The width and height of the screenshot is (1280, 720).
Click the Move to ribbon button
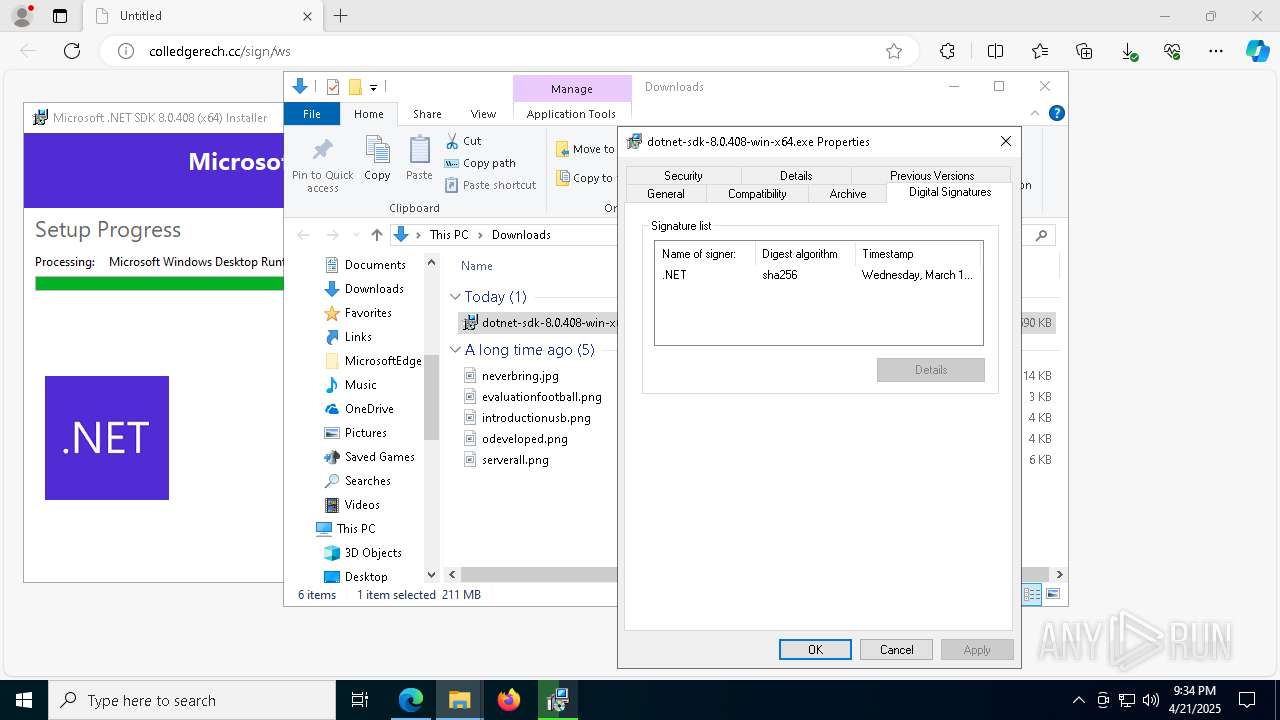point(585,149)
